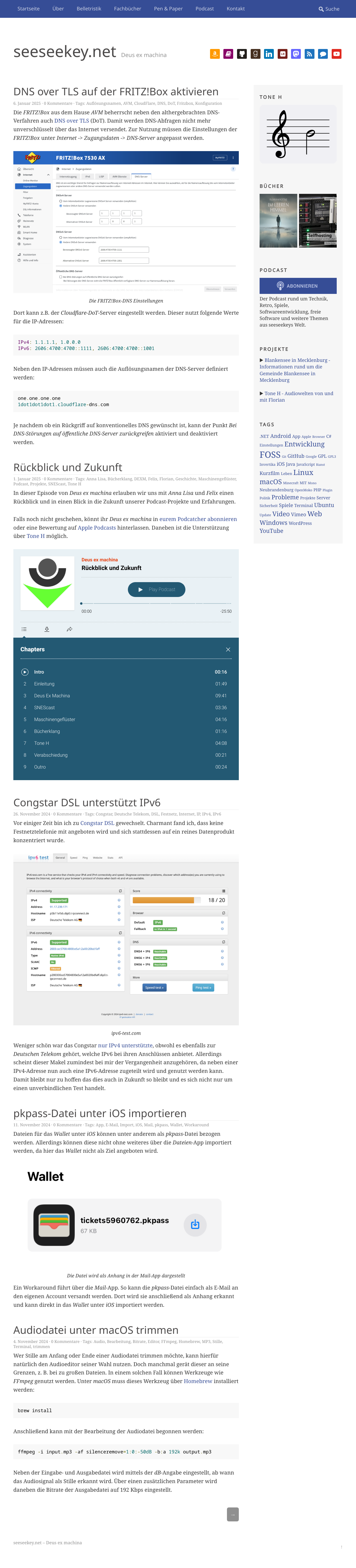Follow the 'nur IPv4 unterstützte' link
The height and width of the screenshot is (1568, 356).
click(x=125, y=1046)
